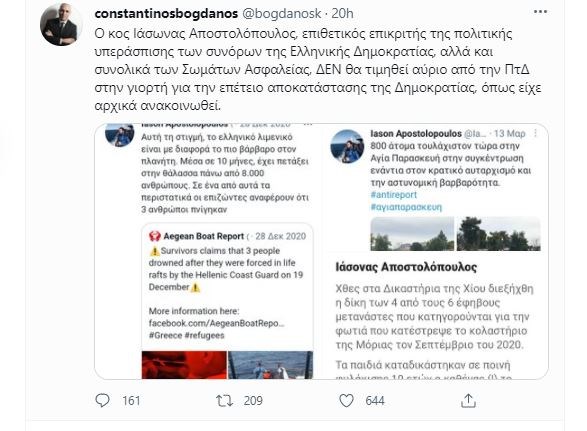This screenshot has width=587, height=431.
Task: Open the @bogdanosk handle
Action: tap(282, 13)
